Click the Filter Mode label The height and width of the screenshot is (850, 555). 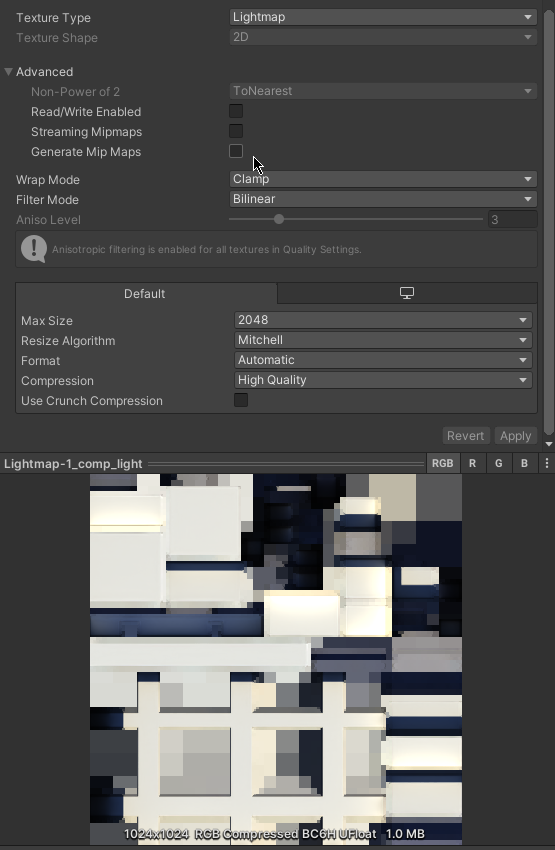(x=47, y=199)
